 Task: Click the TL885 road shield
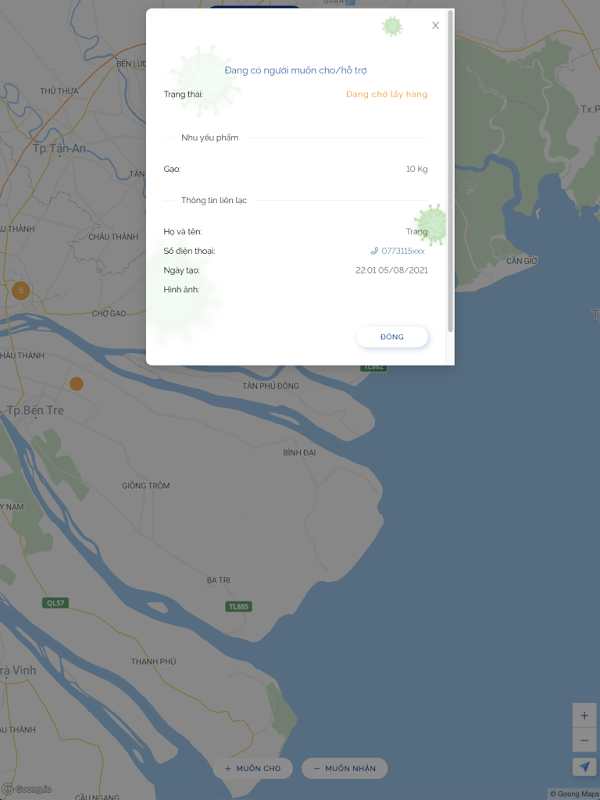[238, 607]
